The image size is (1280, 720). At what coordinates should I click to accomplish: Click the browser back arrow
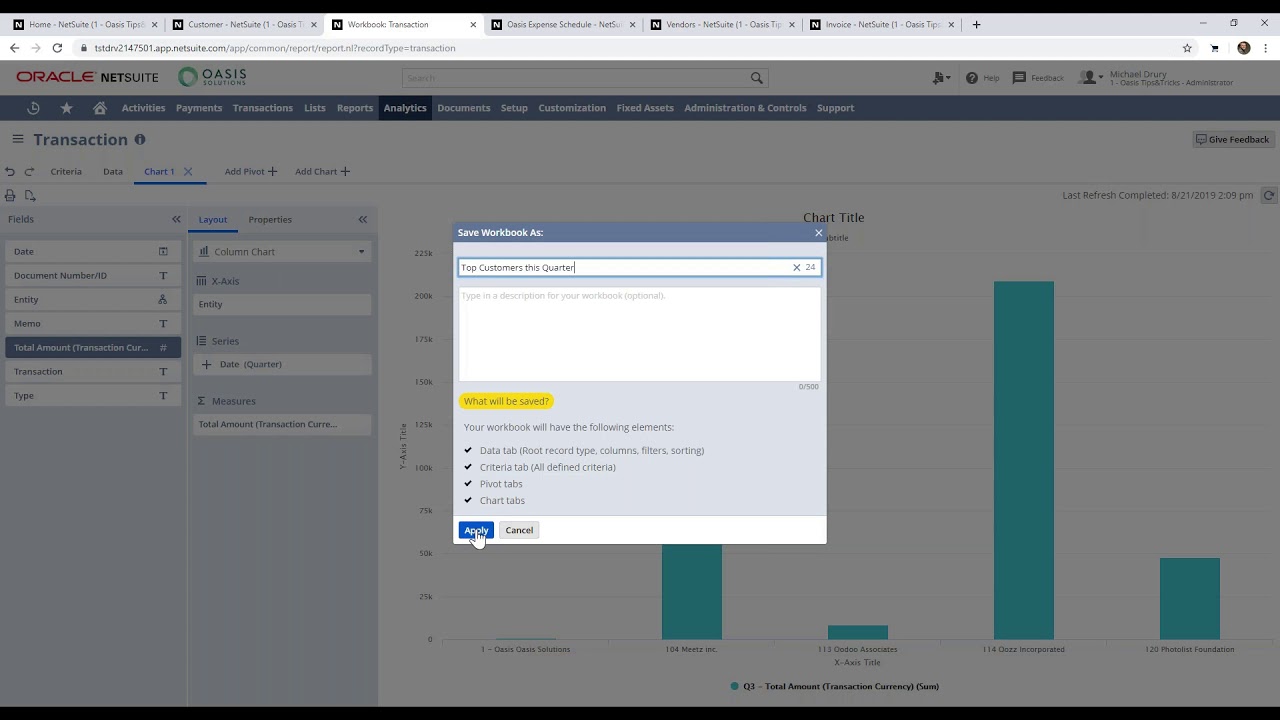[x=14, y=48]
